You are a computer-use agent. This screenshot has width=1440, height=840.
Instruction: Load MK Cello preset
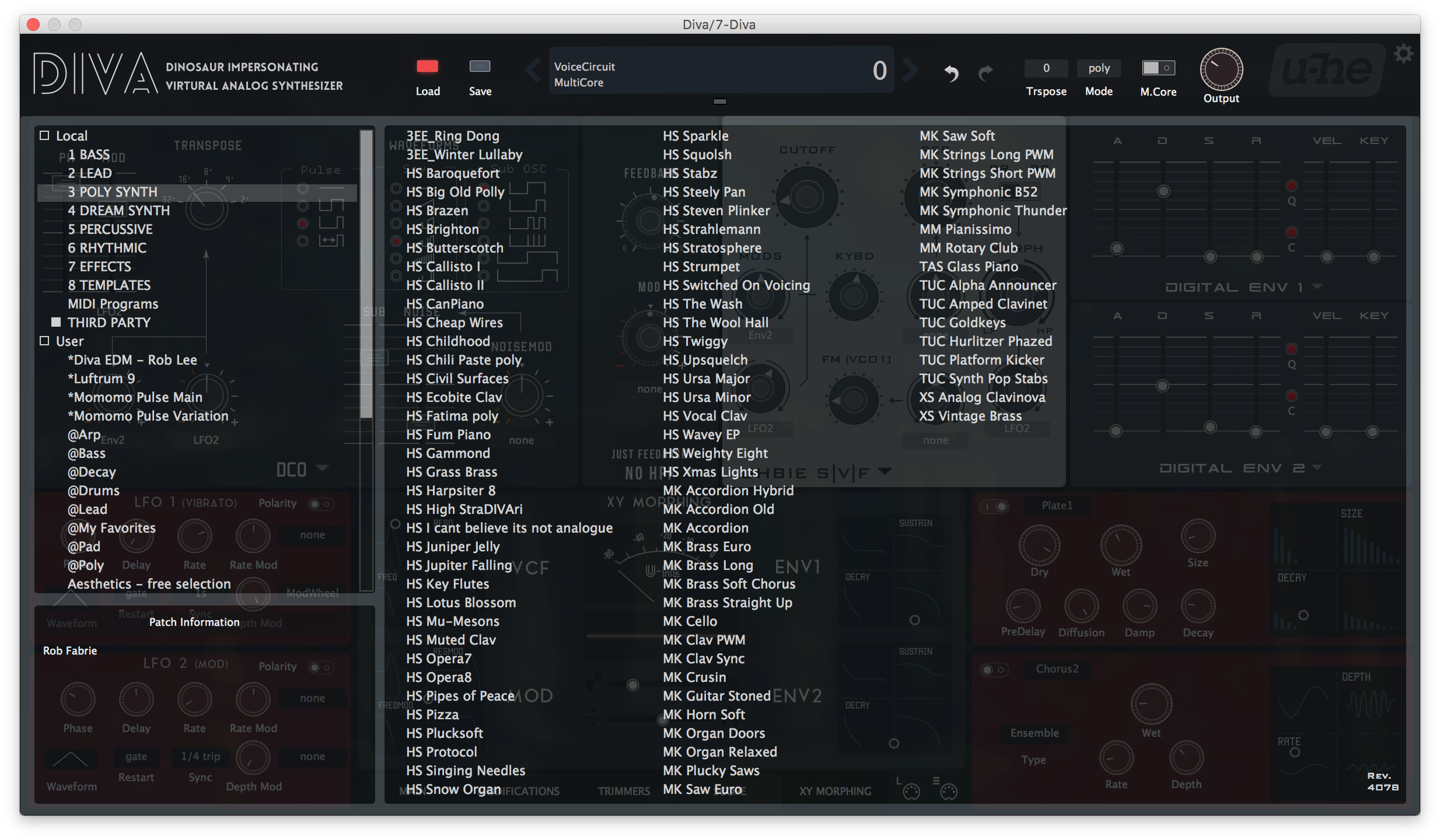point(690,621)
